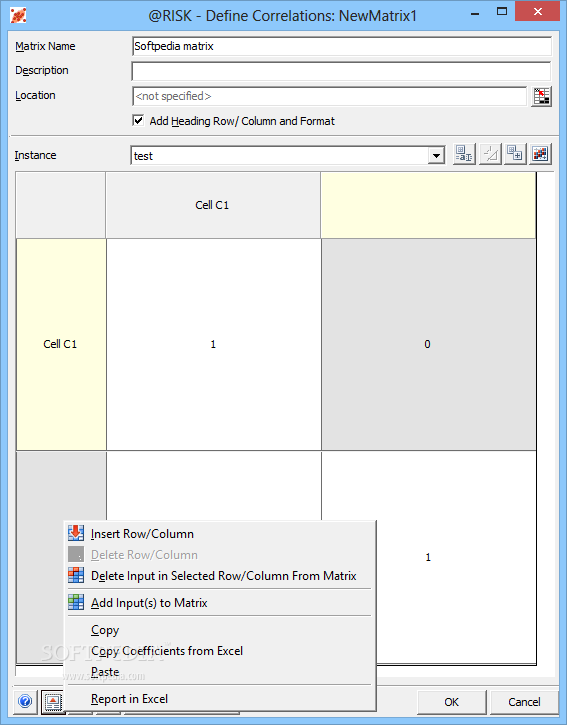Choose Copy Coefficients from Excel
Screen dimensions: 567x725
pyautogui.click(x=220, y=651)
